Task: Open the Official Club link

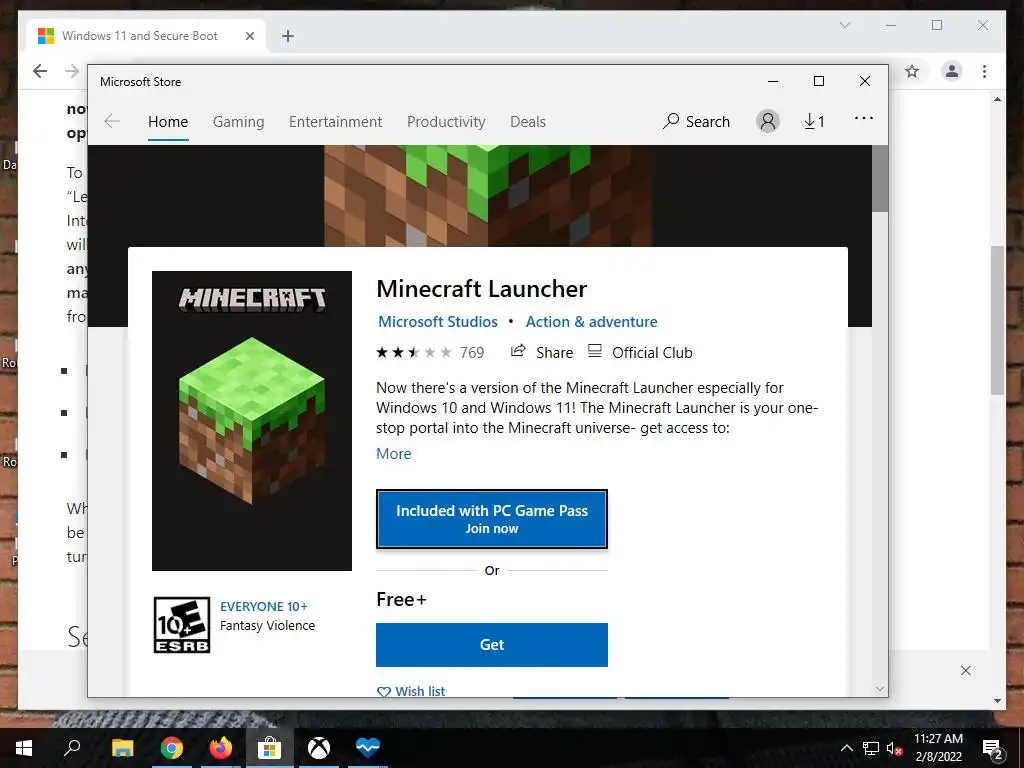Action: (x=640, y=353)
